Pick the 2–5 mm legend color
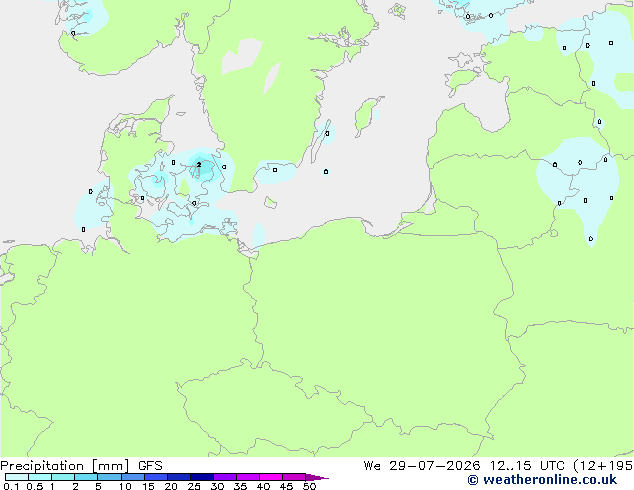Screen dimensions: 634x490 tap(86, 477)
